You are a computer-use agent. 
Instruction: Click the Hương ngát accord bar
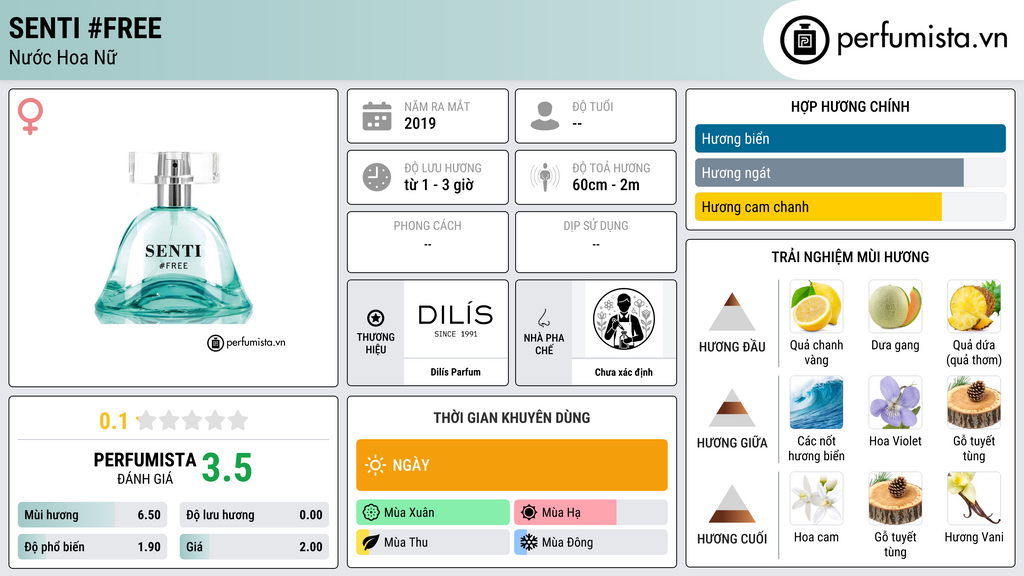pos(850,172)
